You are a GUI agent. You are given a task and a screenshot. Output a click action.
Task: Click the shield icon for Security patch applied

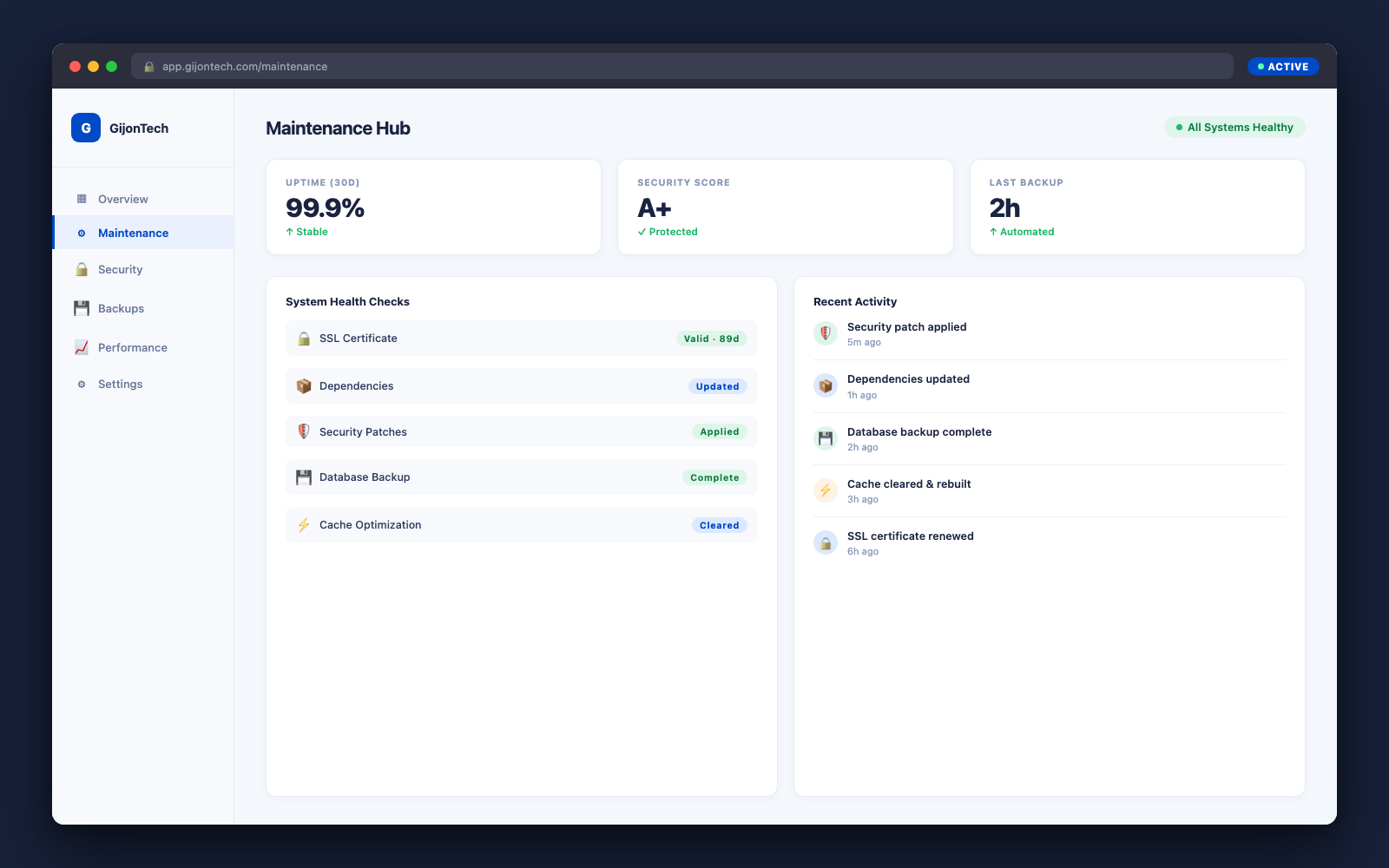point(826,333)
